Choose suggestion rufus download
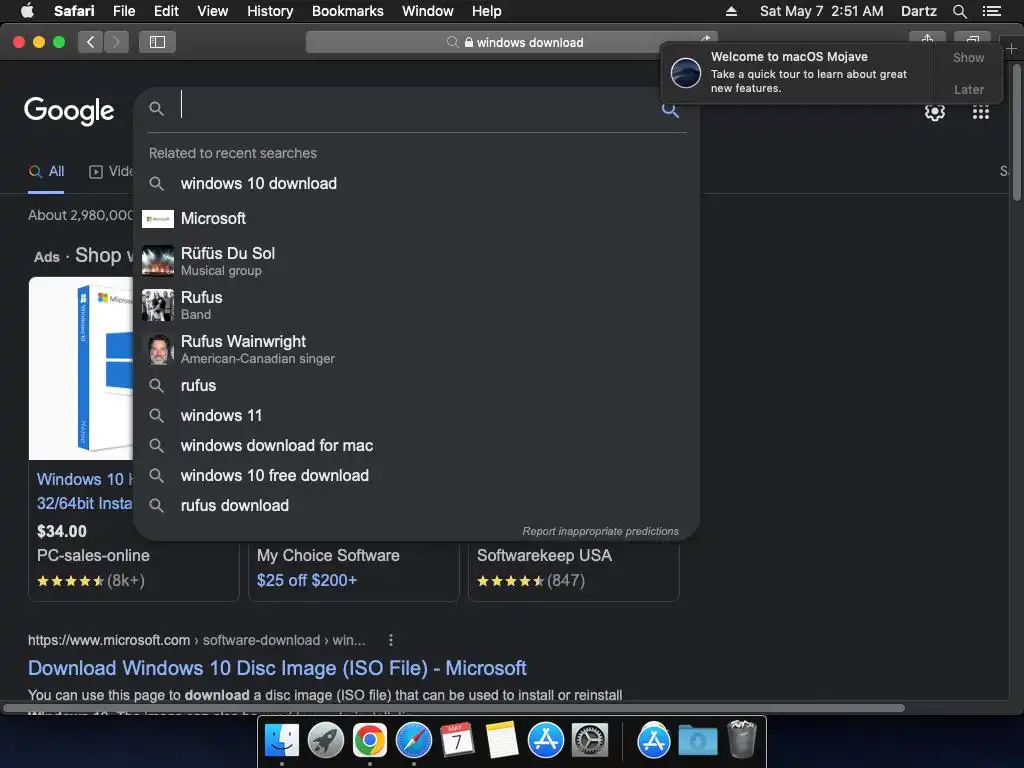1024x768 pixels. click(x=416, y=505)
